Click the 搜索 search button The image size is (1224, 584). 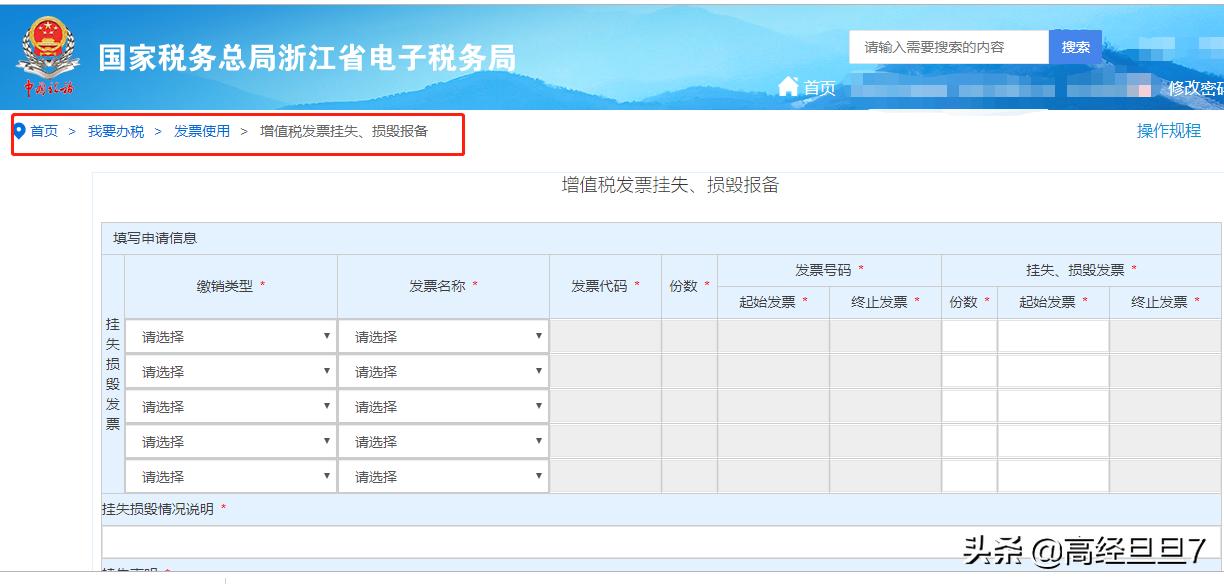(x=1075, y=46)
